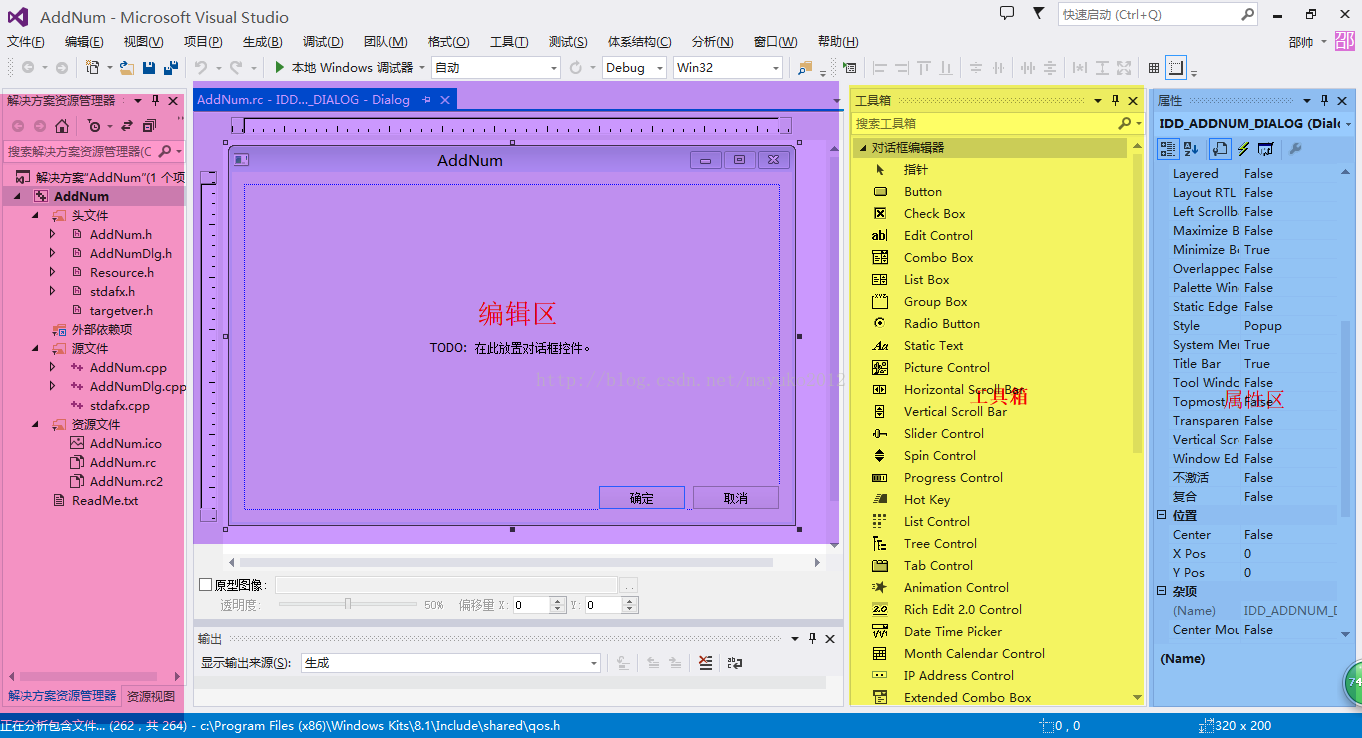Click the 取消 button in dialog

coord(736,497)
